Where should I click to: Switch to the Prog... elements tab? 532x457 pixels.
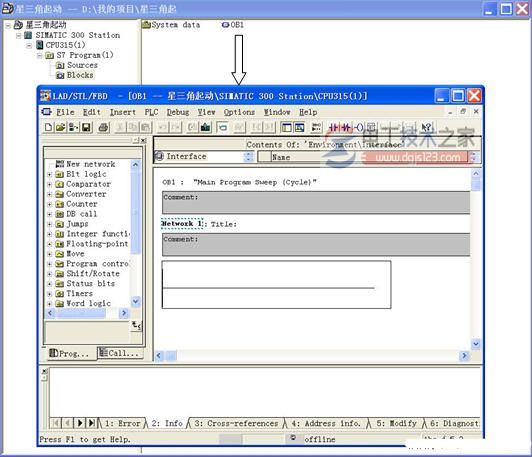(70, 354)
